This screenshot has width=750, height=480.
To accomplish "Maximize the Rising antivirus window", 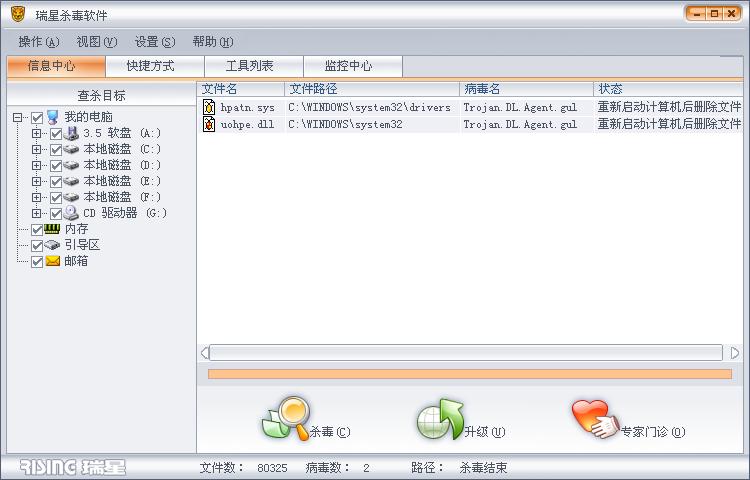I will [714, 14].
